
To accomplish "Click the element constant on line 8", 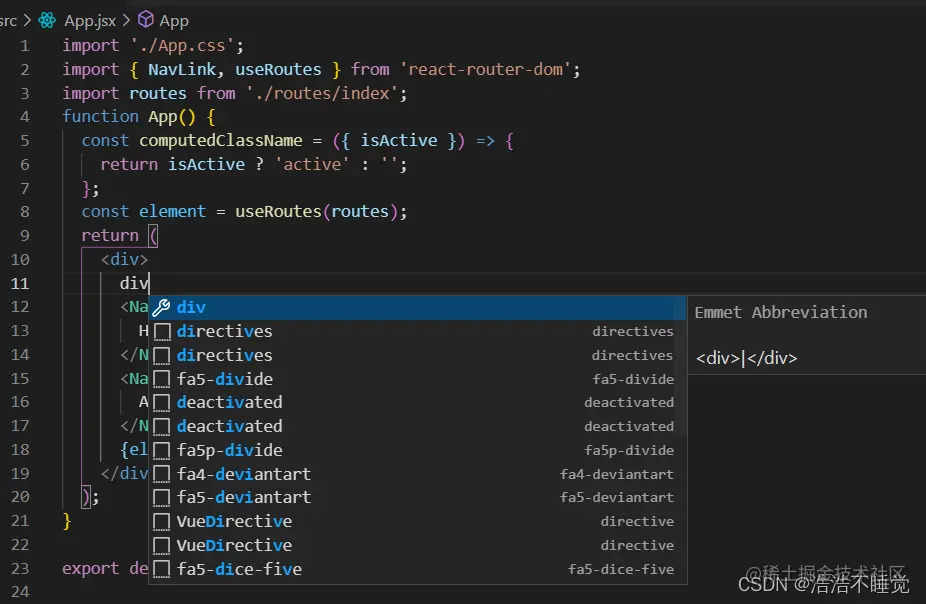I will coord(172,211).
